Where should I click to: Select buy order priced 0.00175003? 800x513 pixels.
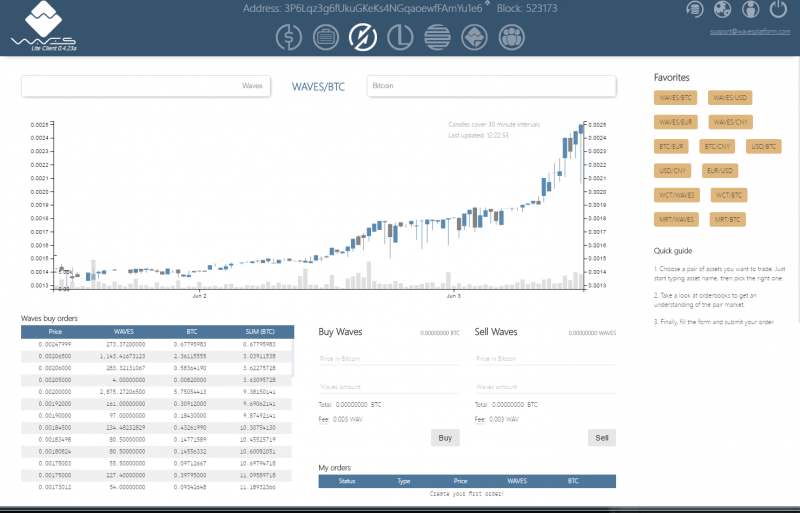(157, 463)
